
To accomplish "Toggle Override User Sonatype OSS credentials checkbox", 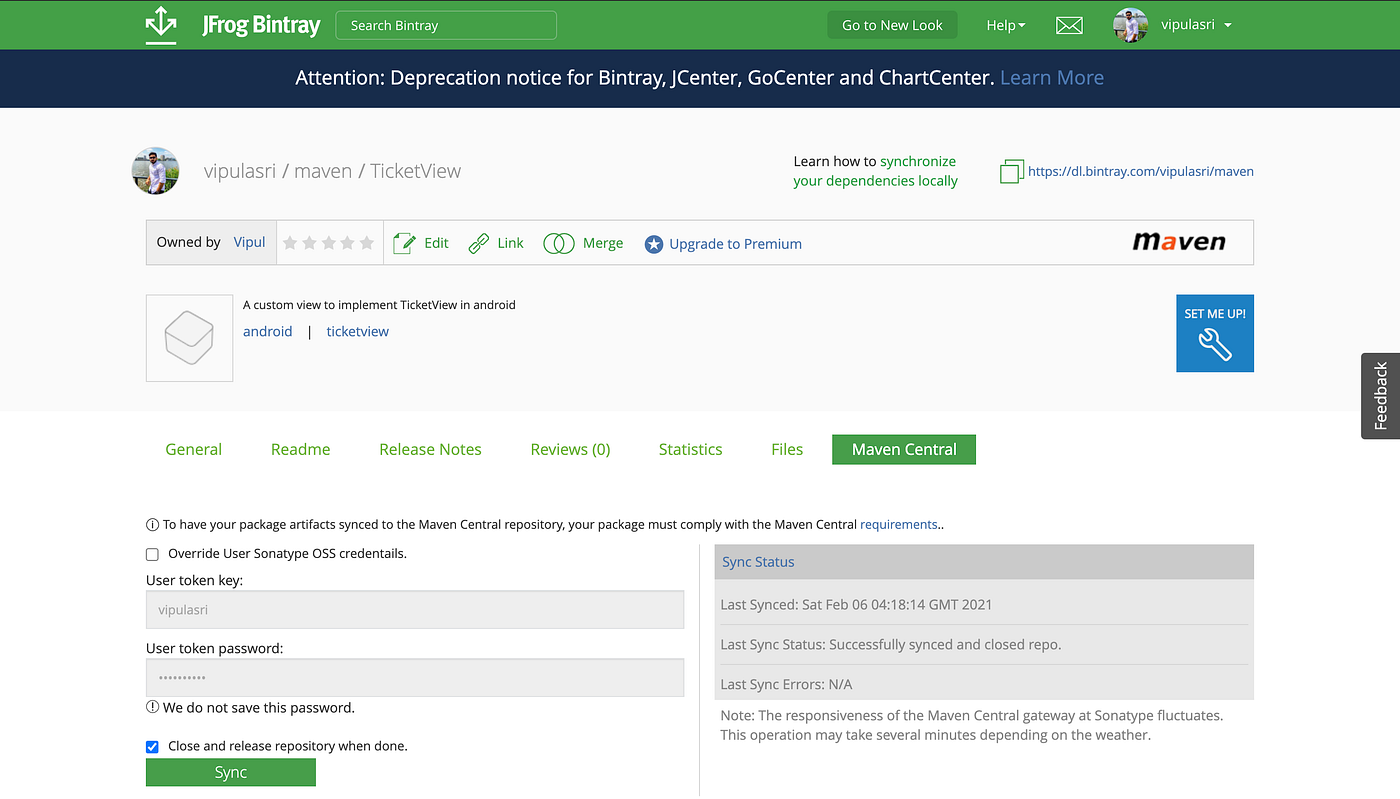I will 152,554.
